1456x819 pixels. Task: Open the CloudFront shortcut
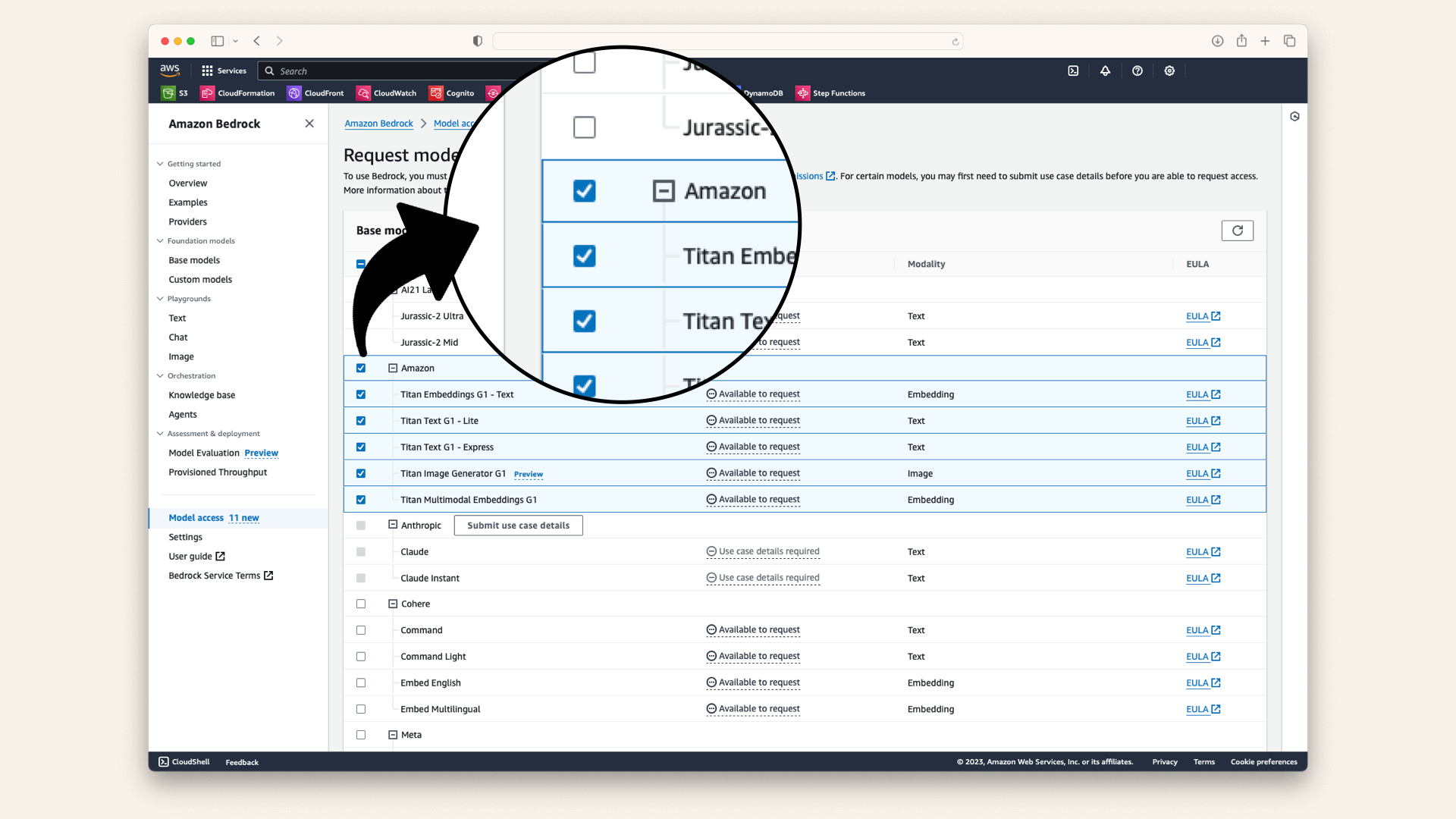tap(315, 93)
